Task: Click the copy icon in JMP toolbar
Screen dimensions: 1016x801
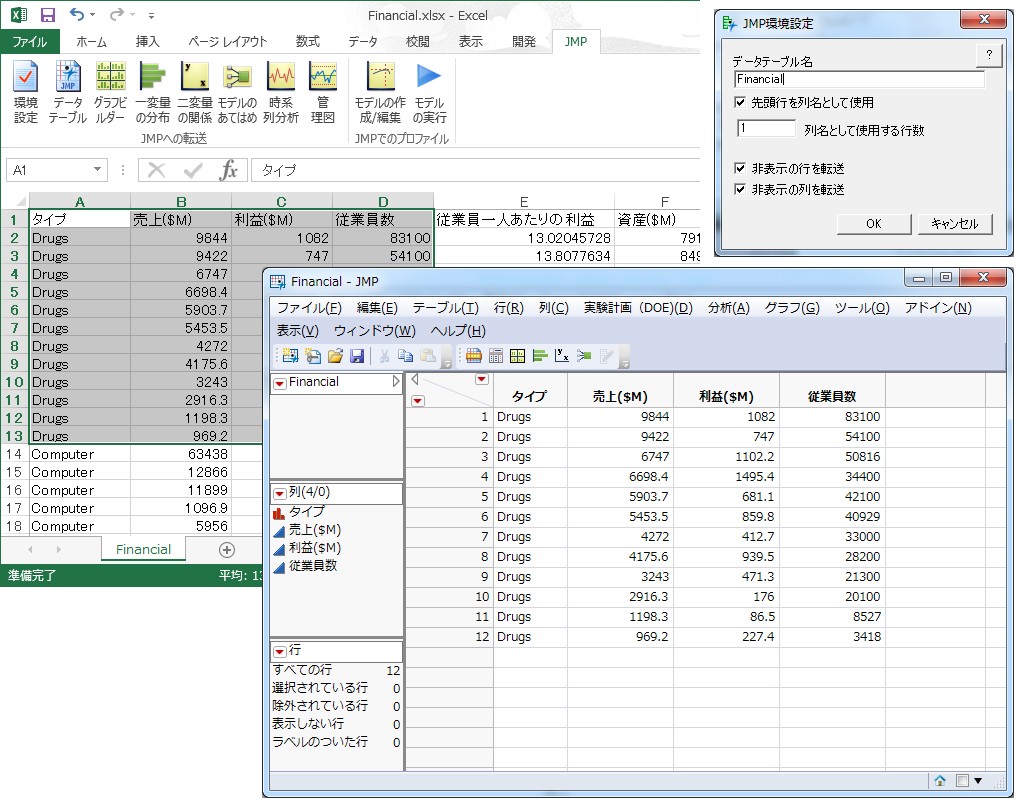Action: point(406,355)
